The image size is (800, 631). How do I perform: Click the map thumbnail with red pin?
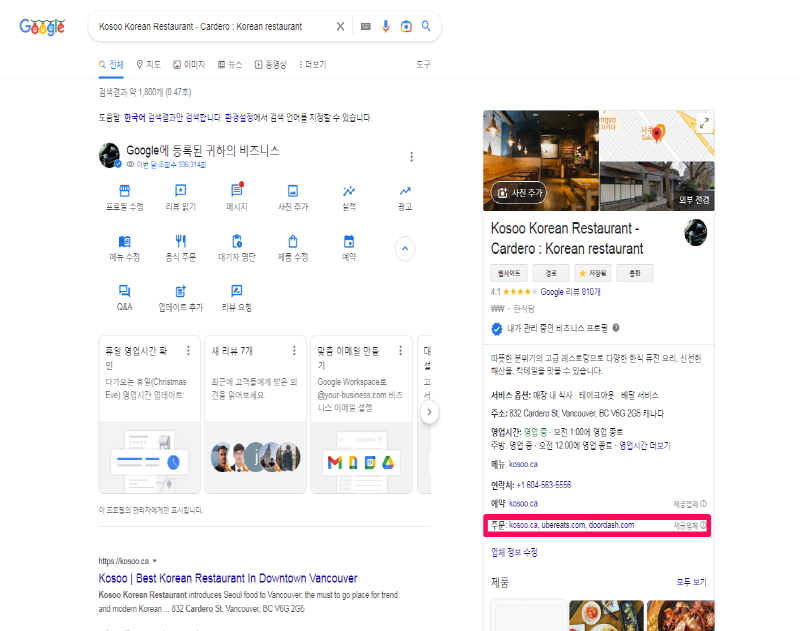pos(657,135)
